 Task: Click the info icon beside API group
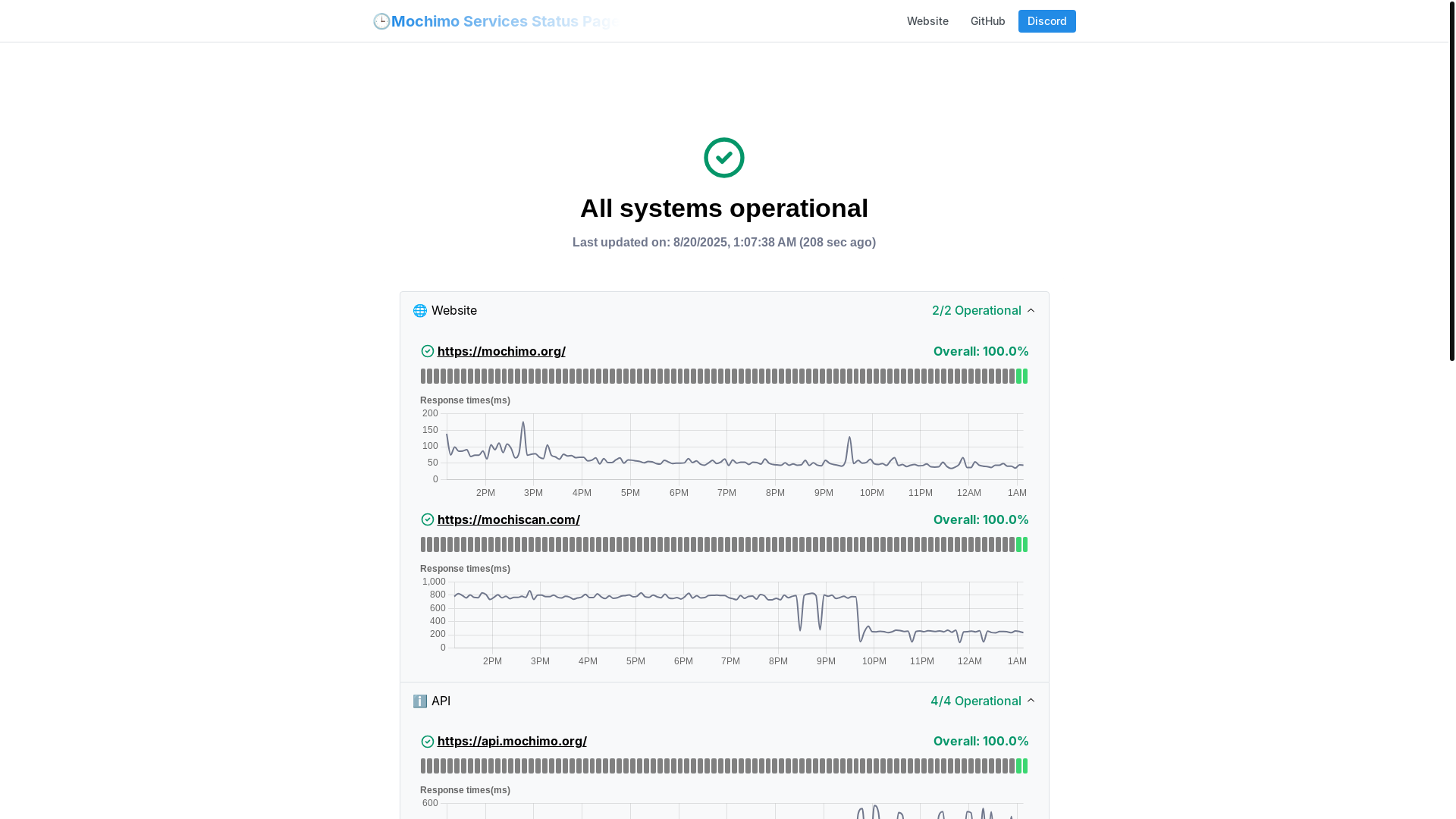point(420,701)
